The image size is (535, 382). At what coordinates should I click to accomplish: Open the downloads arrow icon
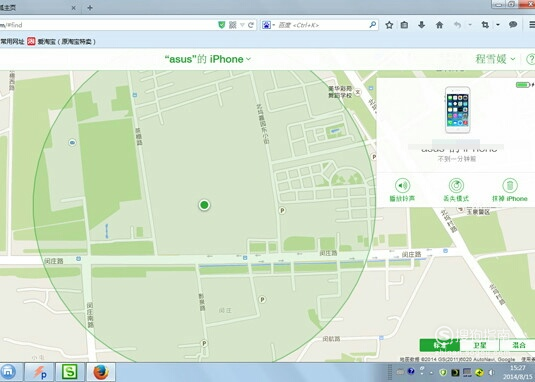click(422, 25)
